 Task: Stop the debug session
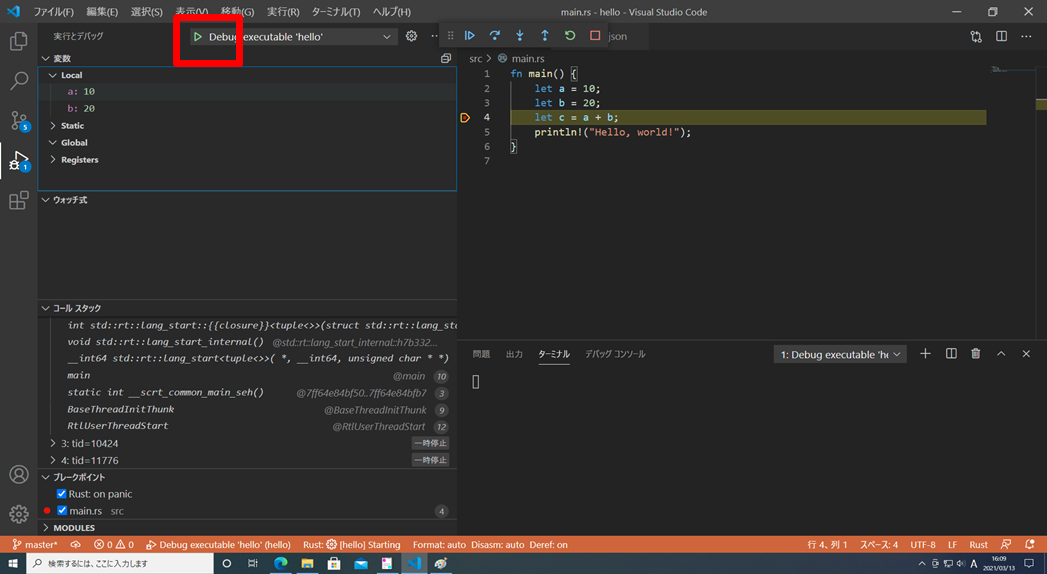tap(595, 35)
